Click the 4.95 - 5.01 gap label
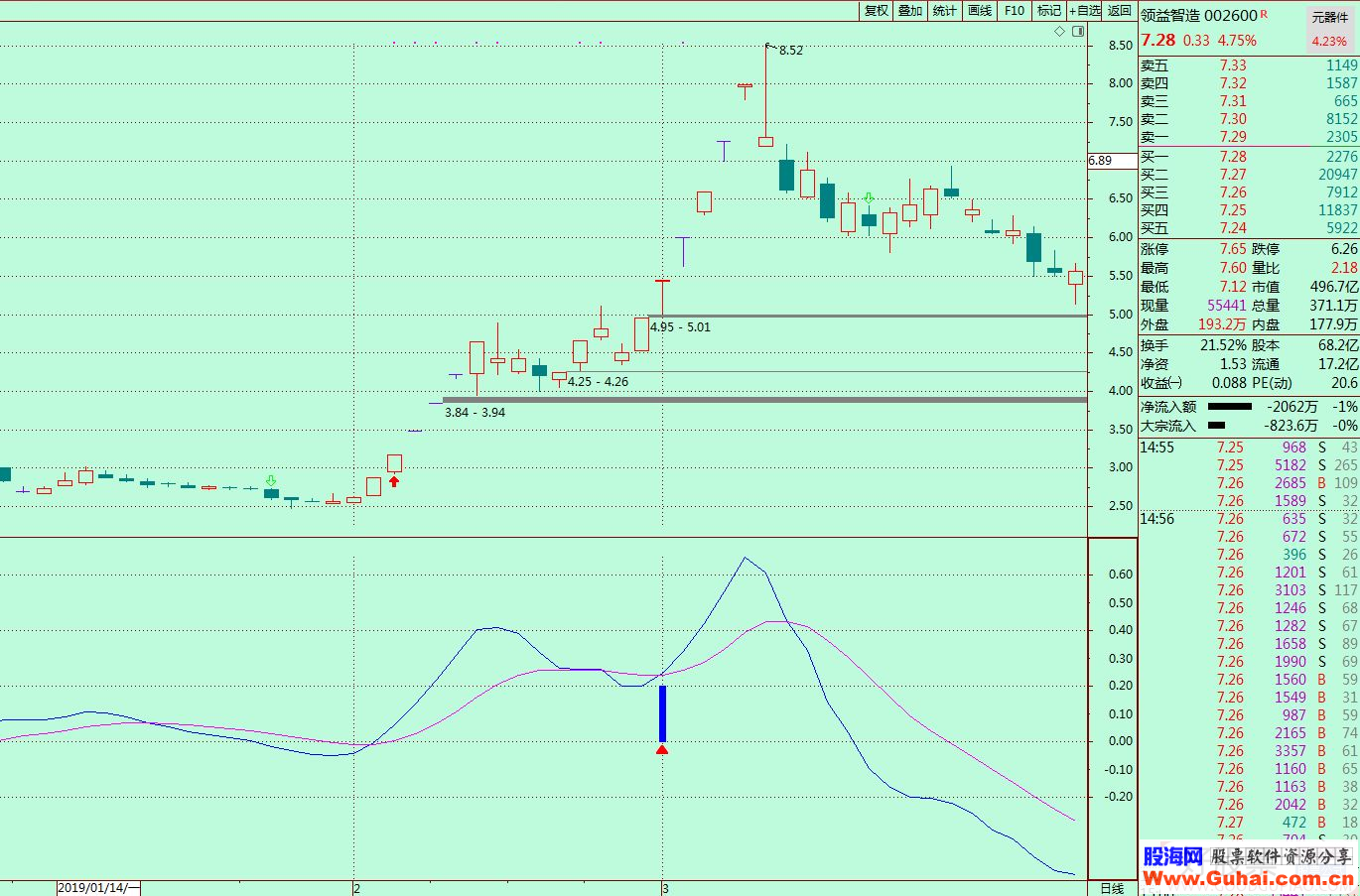Screen dimensions: 1360x896 pyautogui.click(x=680, y=327)
